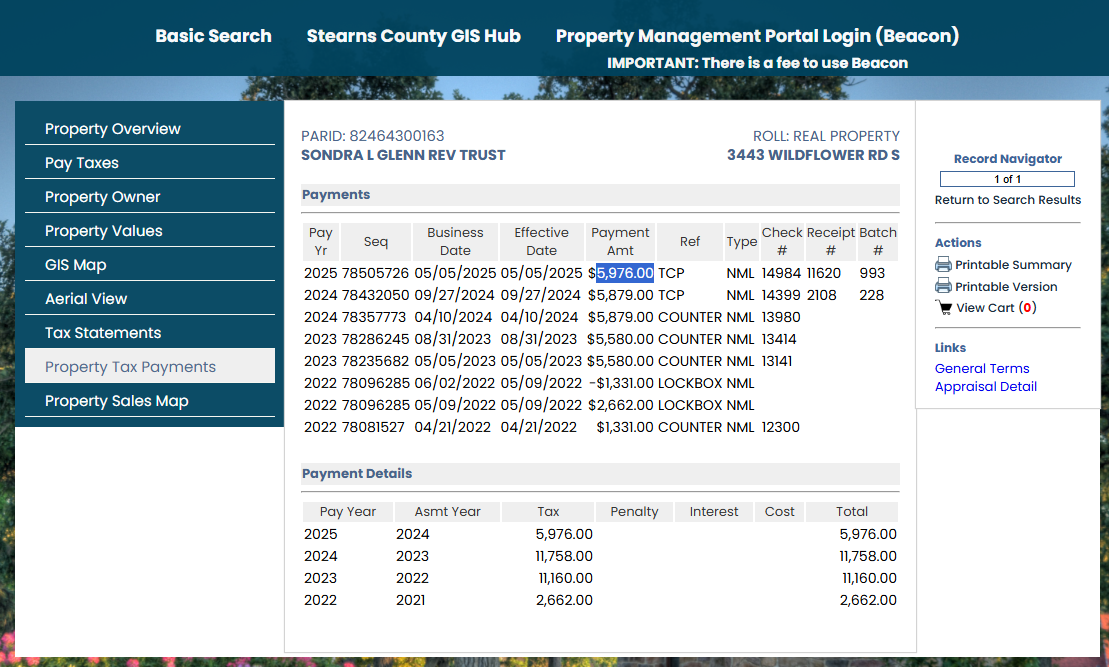Click the printer icon beside Printable Summary
This screenshot has height=667, width=1109.
pyautogui.click(x=942, y=265)
